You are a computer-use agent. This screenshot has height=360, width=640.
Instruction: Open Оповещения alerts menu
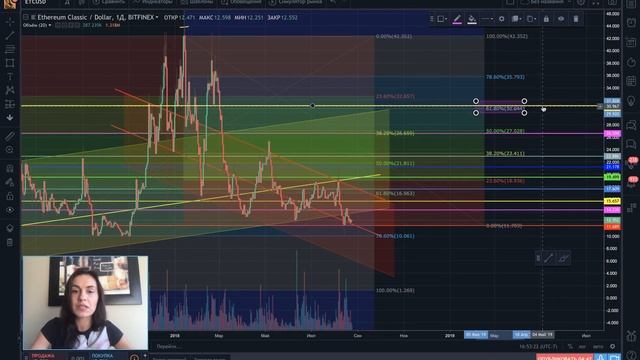241,2
